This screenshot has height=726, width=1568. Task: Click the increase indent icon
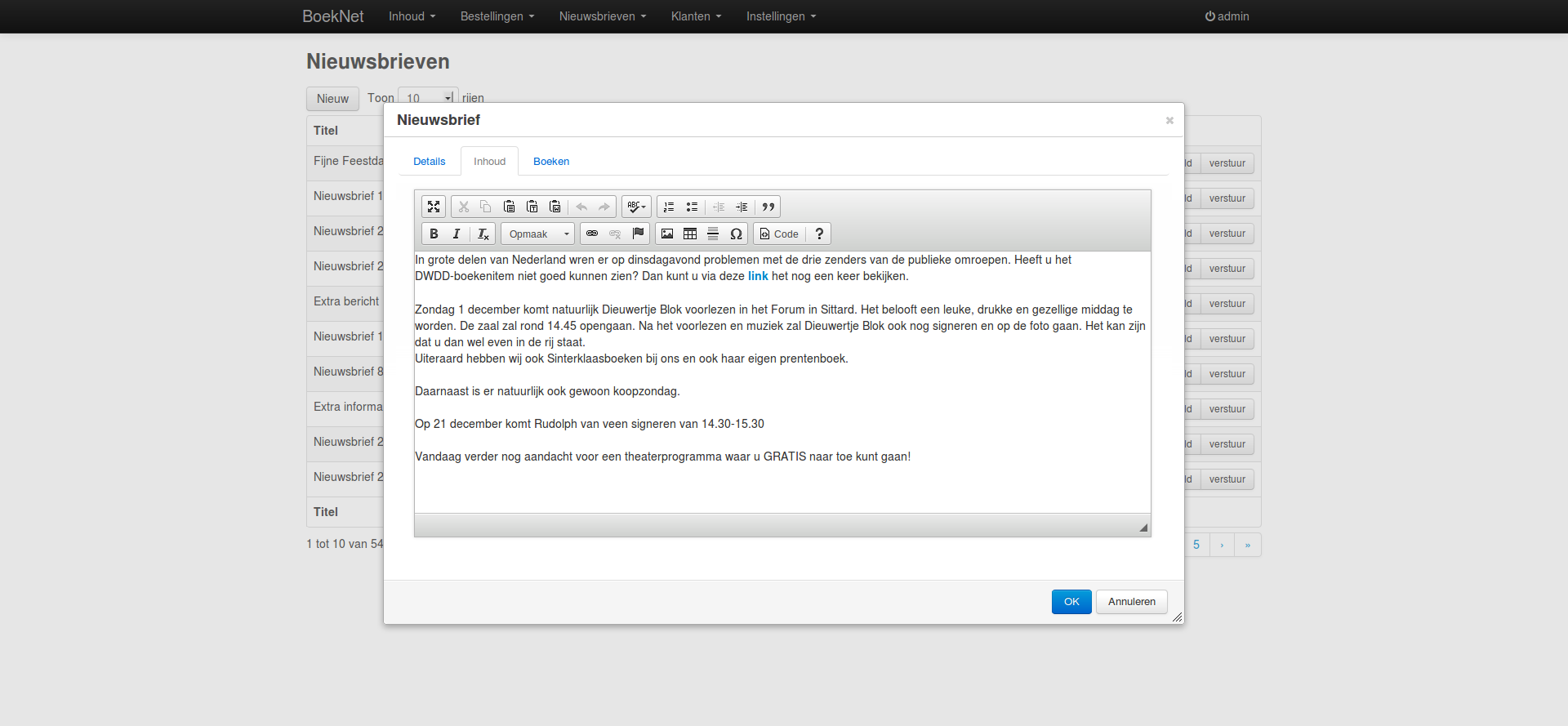pos(742,207)
